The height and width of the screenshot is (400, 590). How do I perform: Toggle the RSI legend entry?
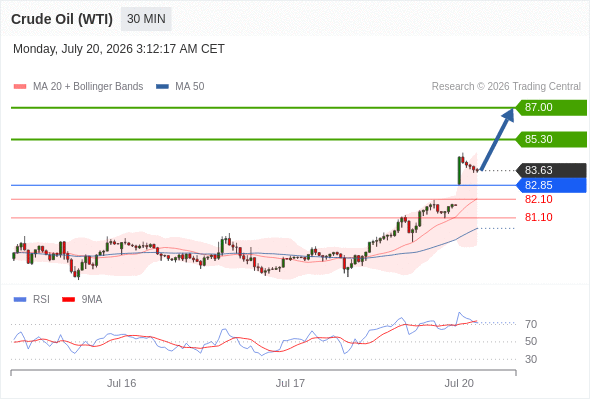[32, 300]
